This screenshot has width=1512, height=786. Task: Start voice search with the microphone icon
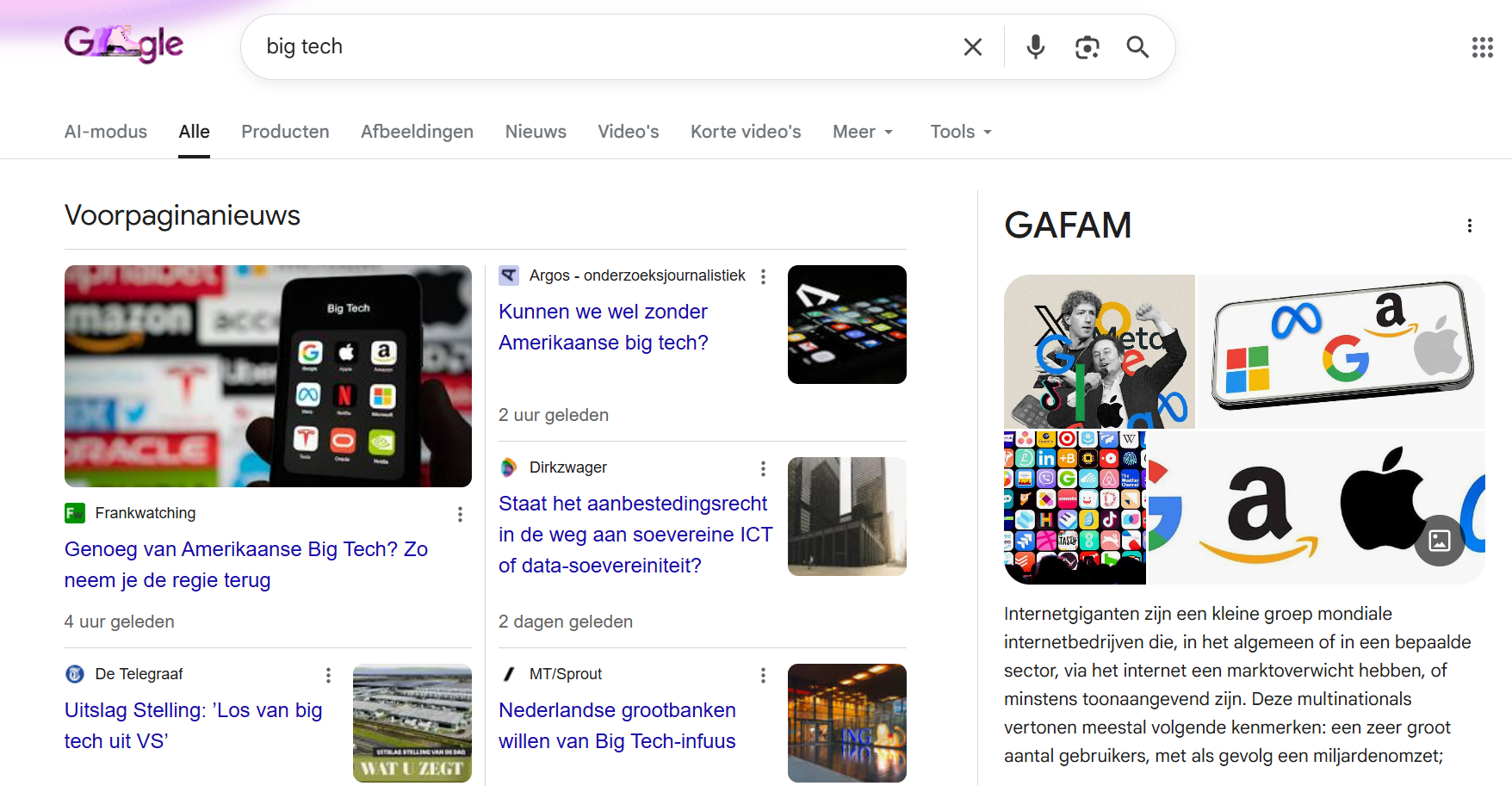1035,47
